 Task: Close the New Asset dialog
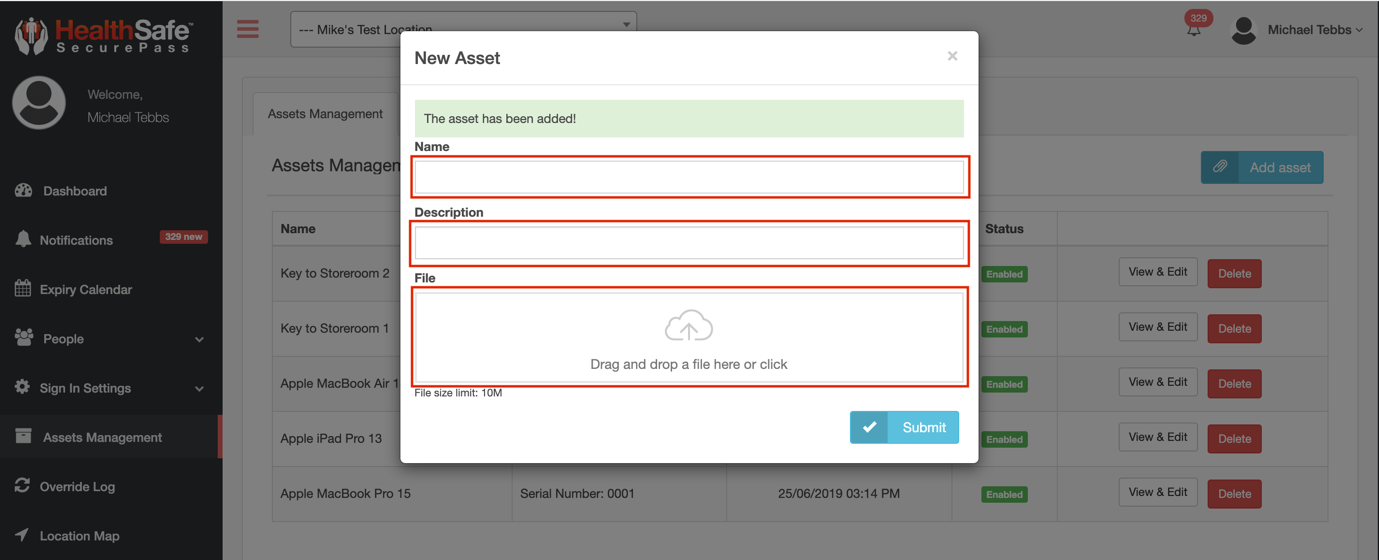click(x=952, y=56)
